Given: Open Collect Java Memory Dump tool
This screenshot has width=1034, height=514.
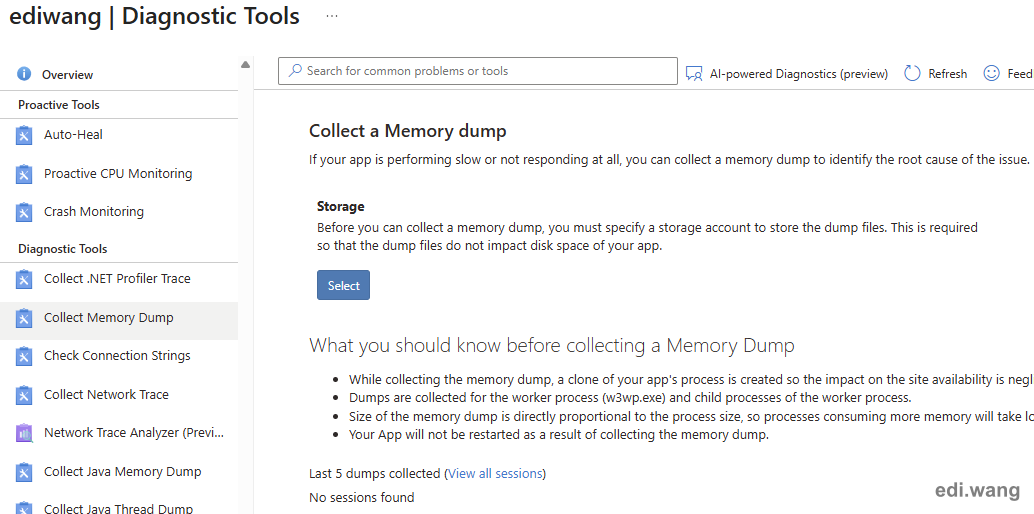Looking at the screenshot, I should [x=122, y=472].
